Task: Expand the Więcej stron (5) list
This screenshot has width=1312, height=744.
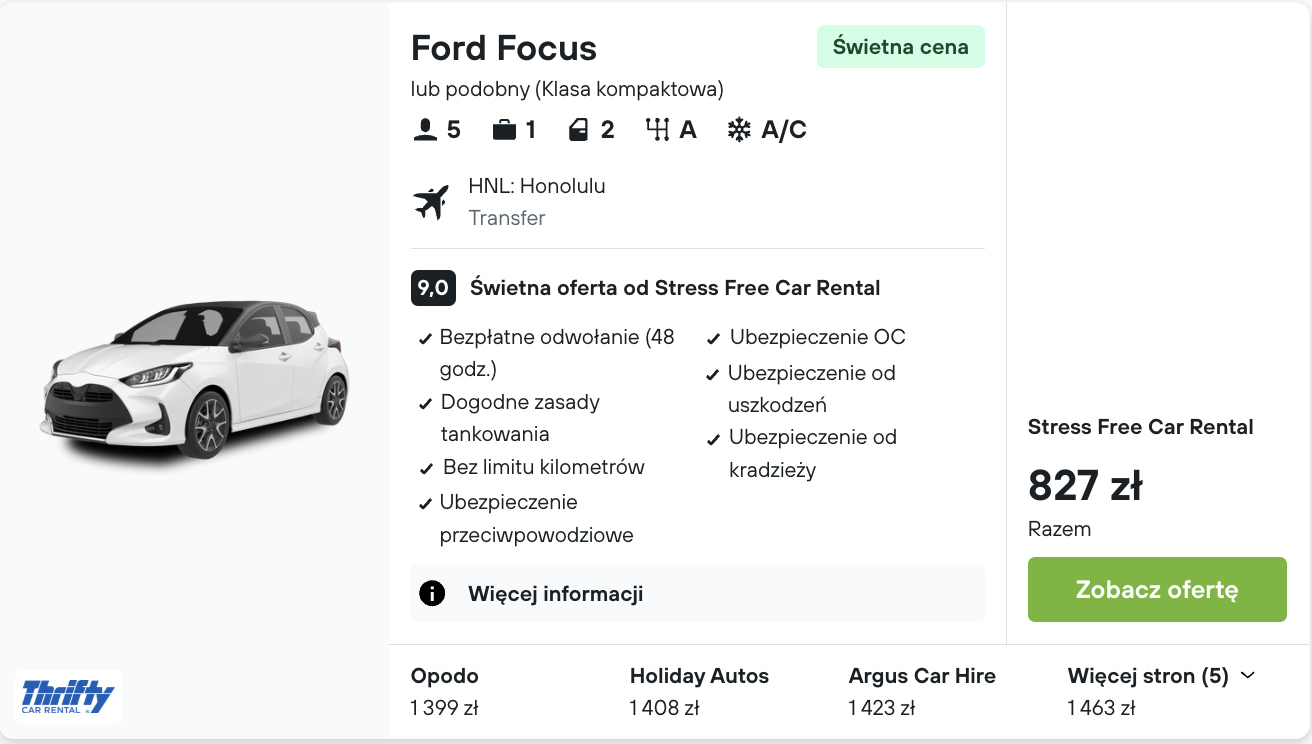Action: coord(1148,676)
